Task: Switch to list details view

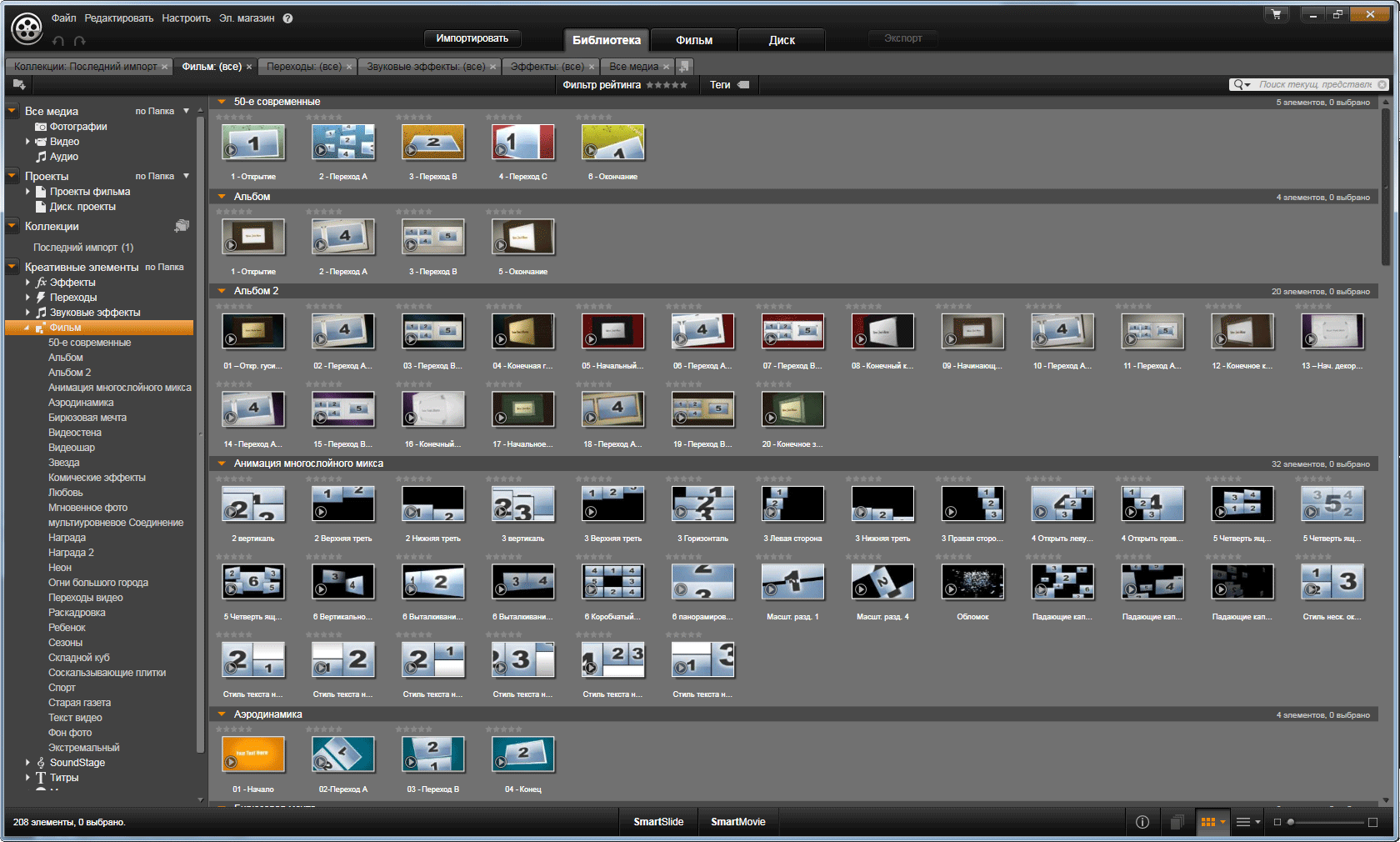Action: coord(1242,822)
